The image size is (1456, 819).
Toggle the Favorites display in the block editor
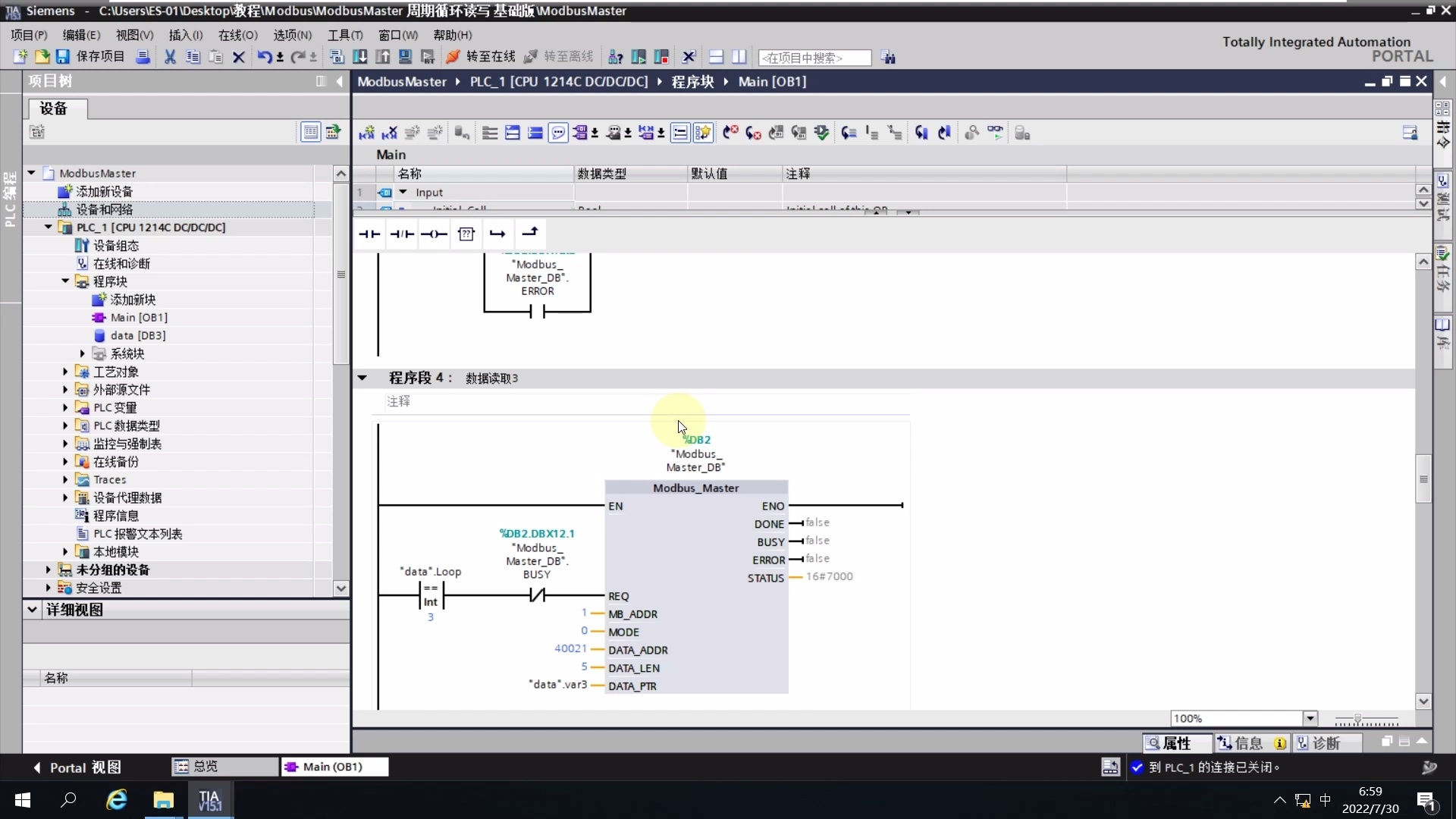click(x=704, y=132)
